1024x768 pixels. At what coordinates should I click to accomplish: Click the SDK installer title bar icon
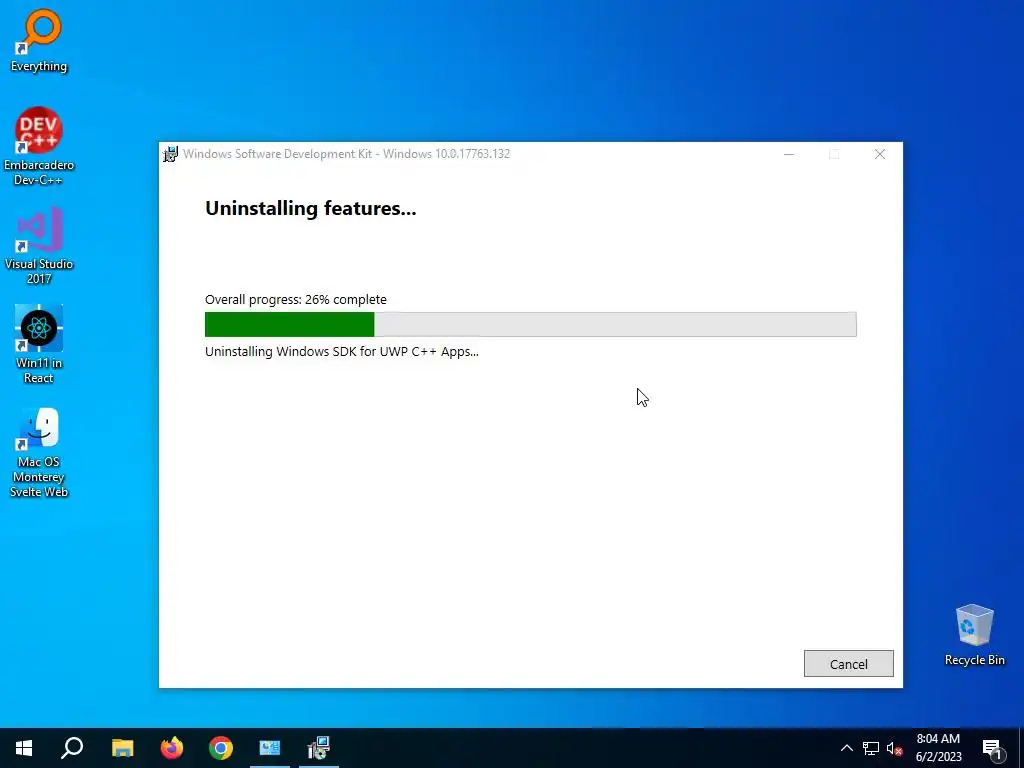tap(170, 154)
